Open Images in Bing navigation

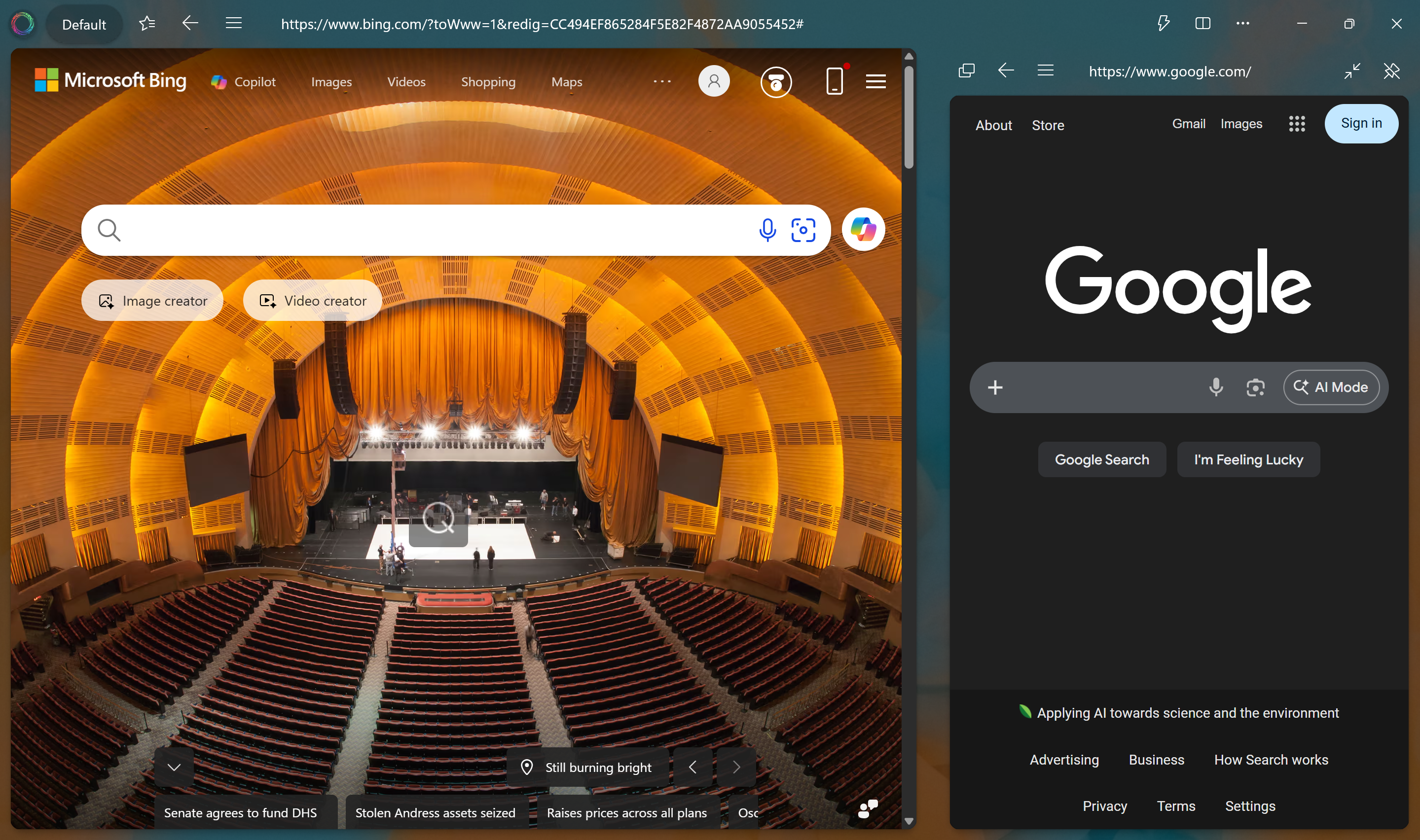point(331,82)
